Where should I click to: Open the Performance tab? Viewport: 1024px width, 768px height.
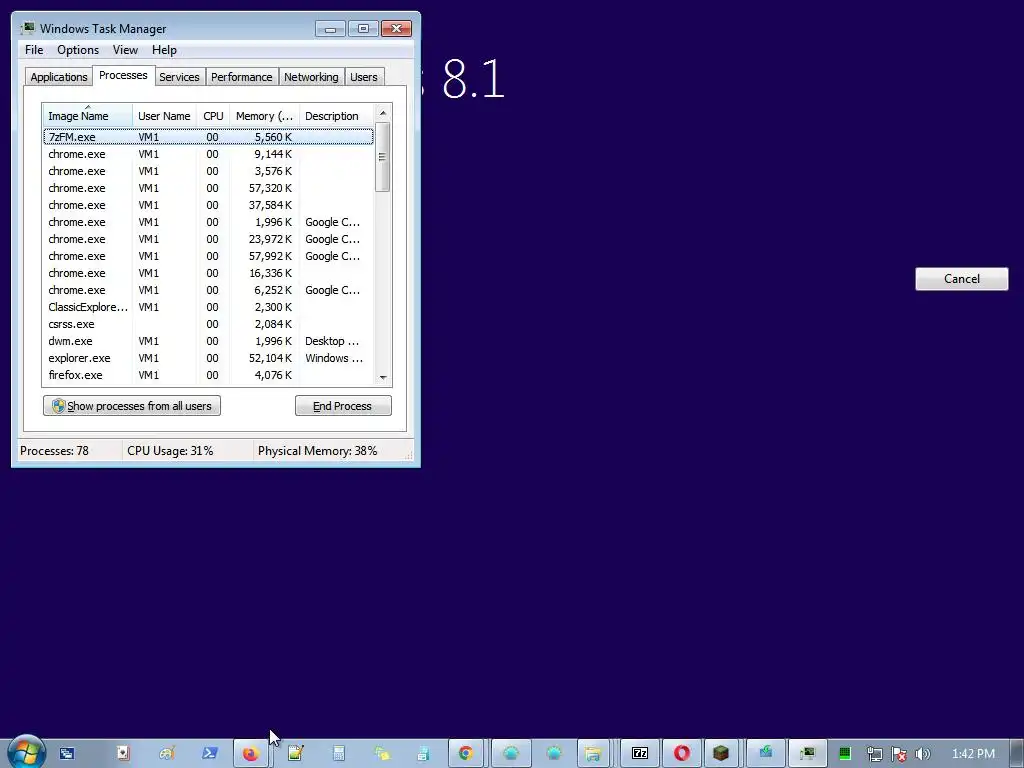point(242,77)
